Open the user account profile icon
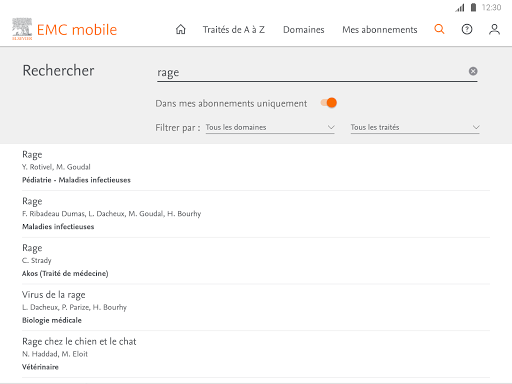 pyautogui.click(x=494, y=29)
